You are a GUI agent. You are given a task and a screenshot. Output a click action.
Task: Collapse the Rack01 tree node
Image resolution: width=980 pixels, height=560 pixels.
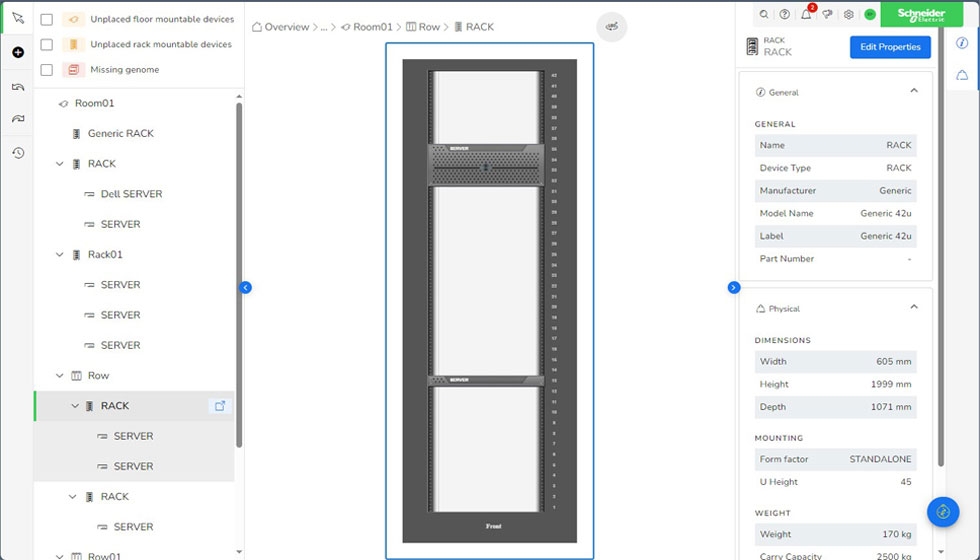(60, 255)
